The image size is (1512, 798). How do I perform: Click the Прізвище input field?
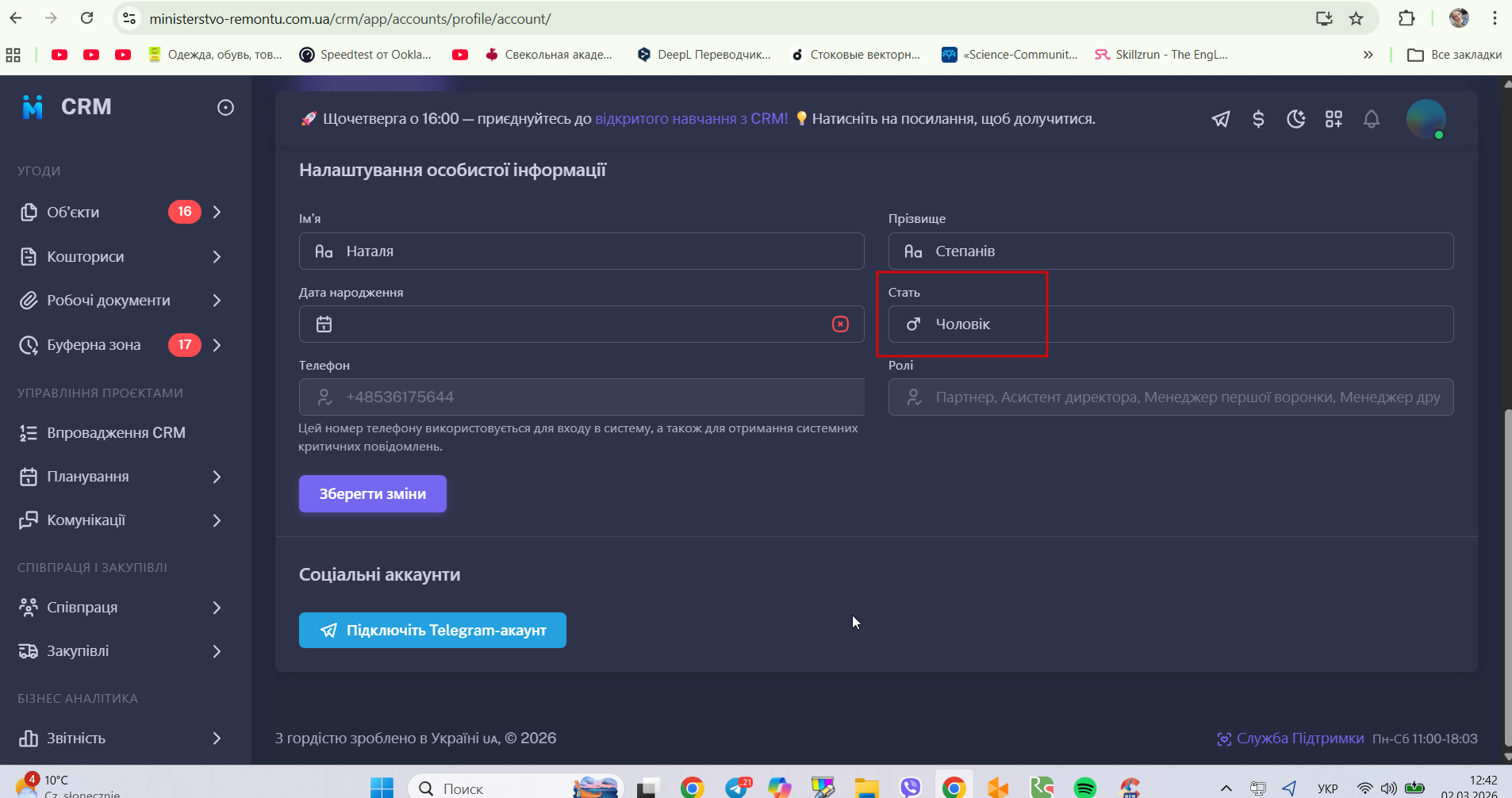coord(1171,251)
